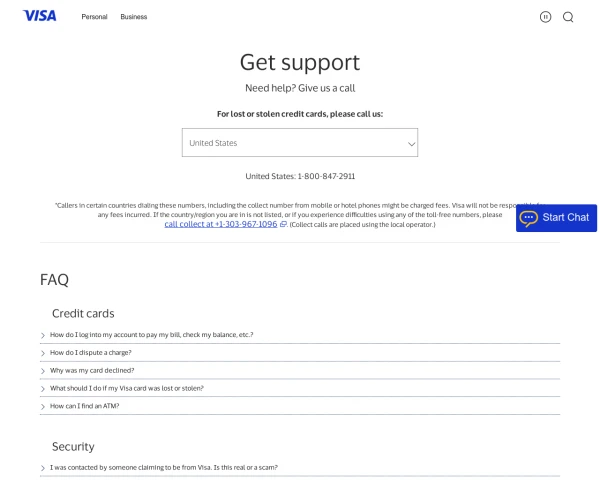
Task: Click the Visa logo
Action: point(39,16)
